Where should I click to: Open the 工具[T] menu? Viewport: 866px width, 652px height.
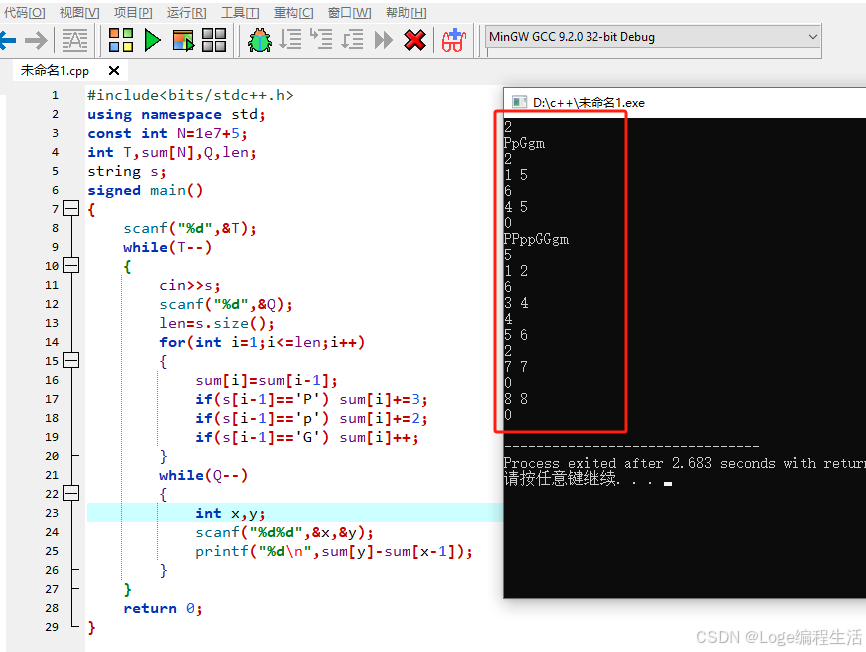pyautogui.click(x=240, y=12)
